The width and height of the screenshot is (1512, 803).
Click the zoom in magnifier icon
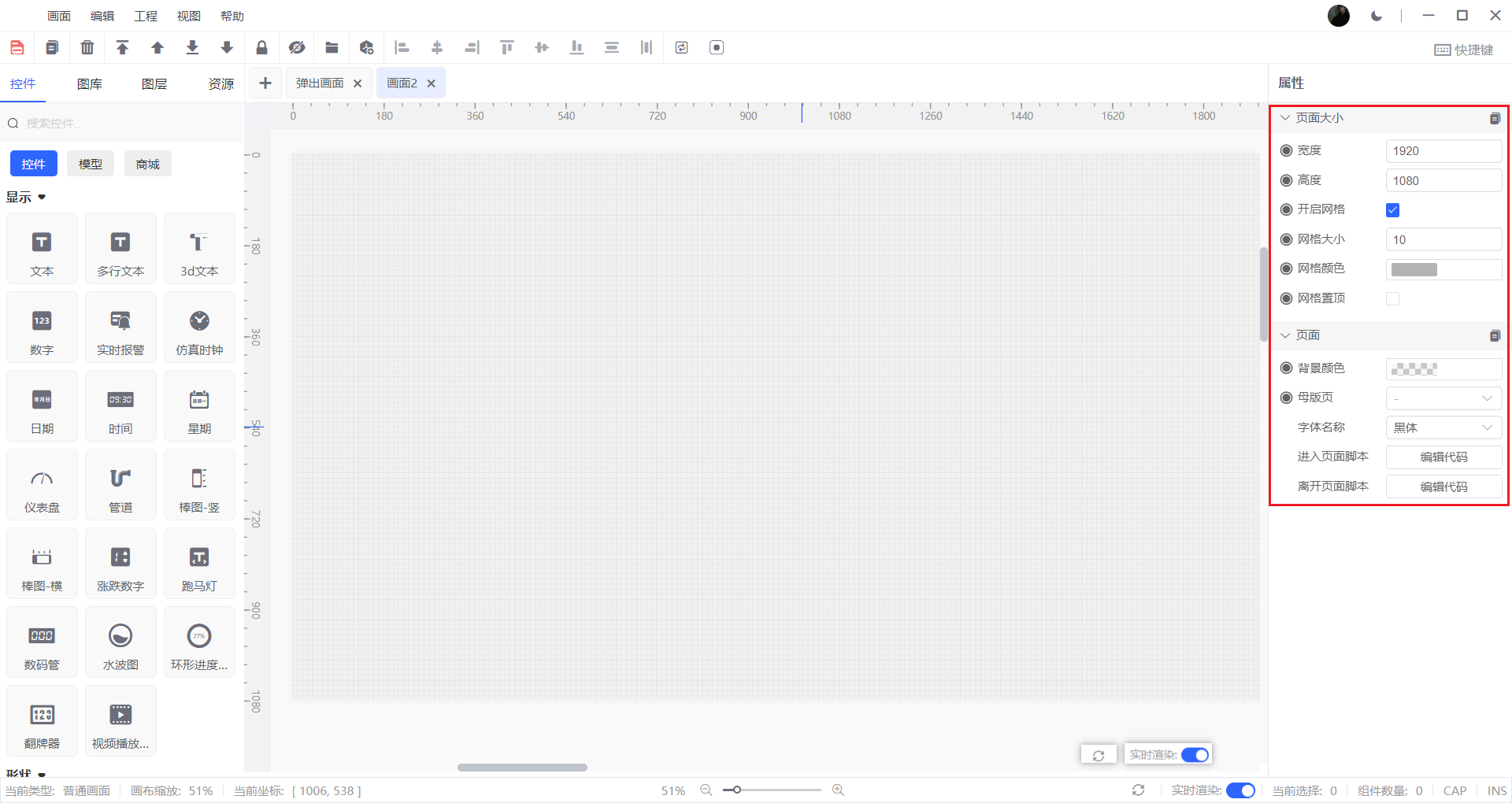838,790
